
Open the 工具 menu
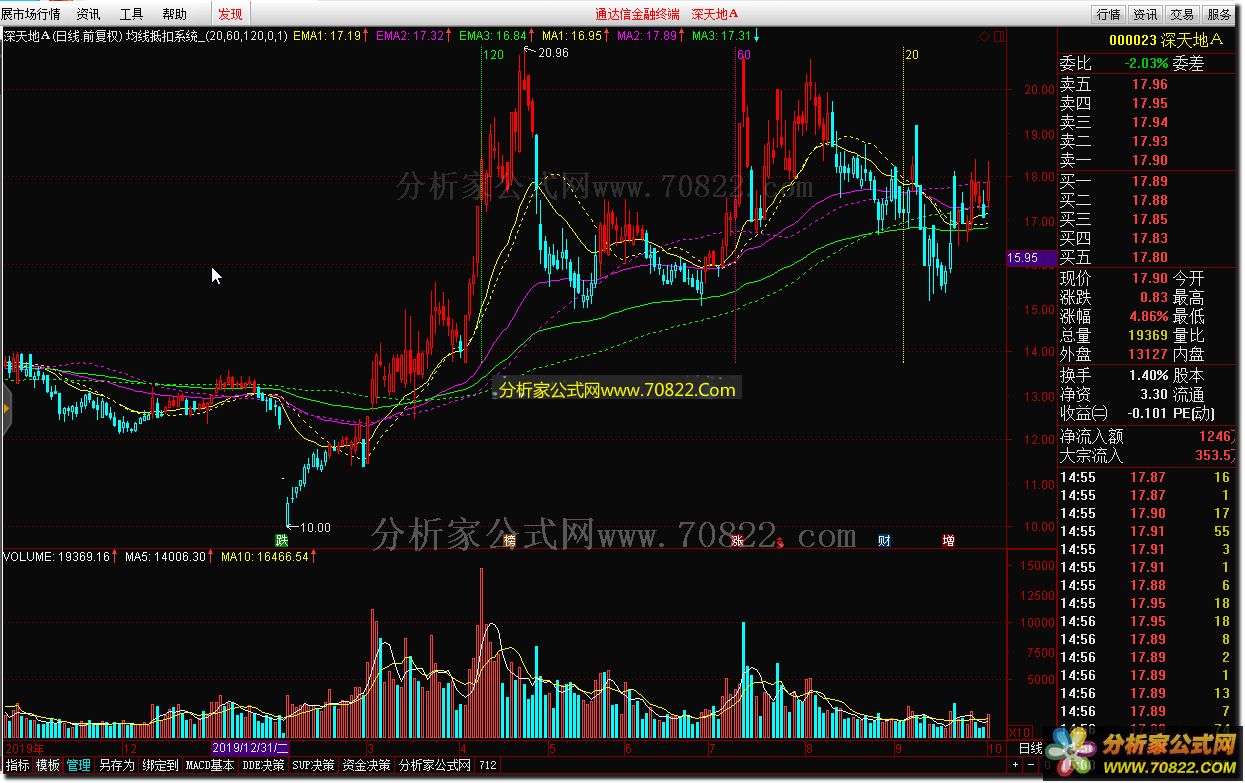click(132, 14)
